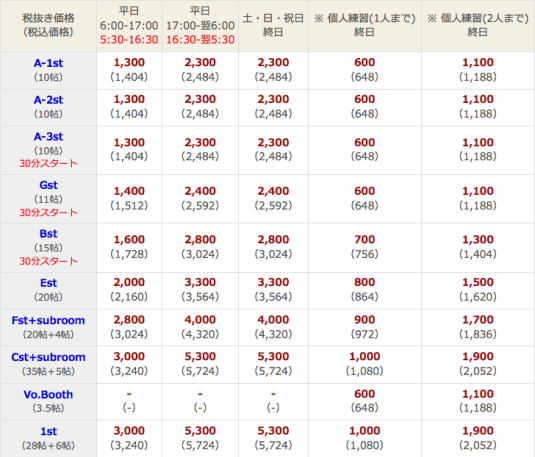
Task: Open the A-3st studio link
Action: (48, 137)
